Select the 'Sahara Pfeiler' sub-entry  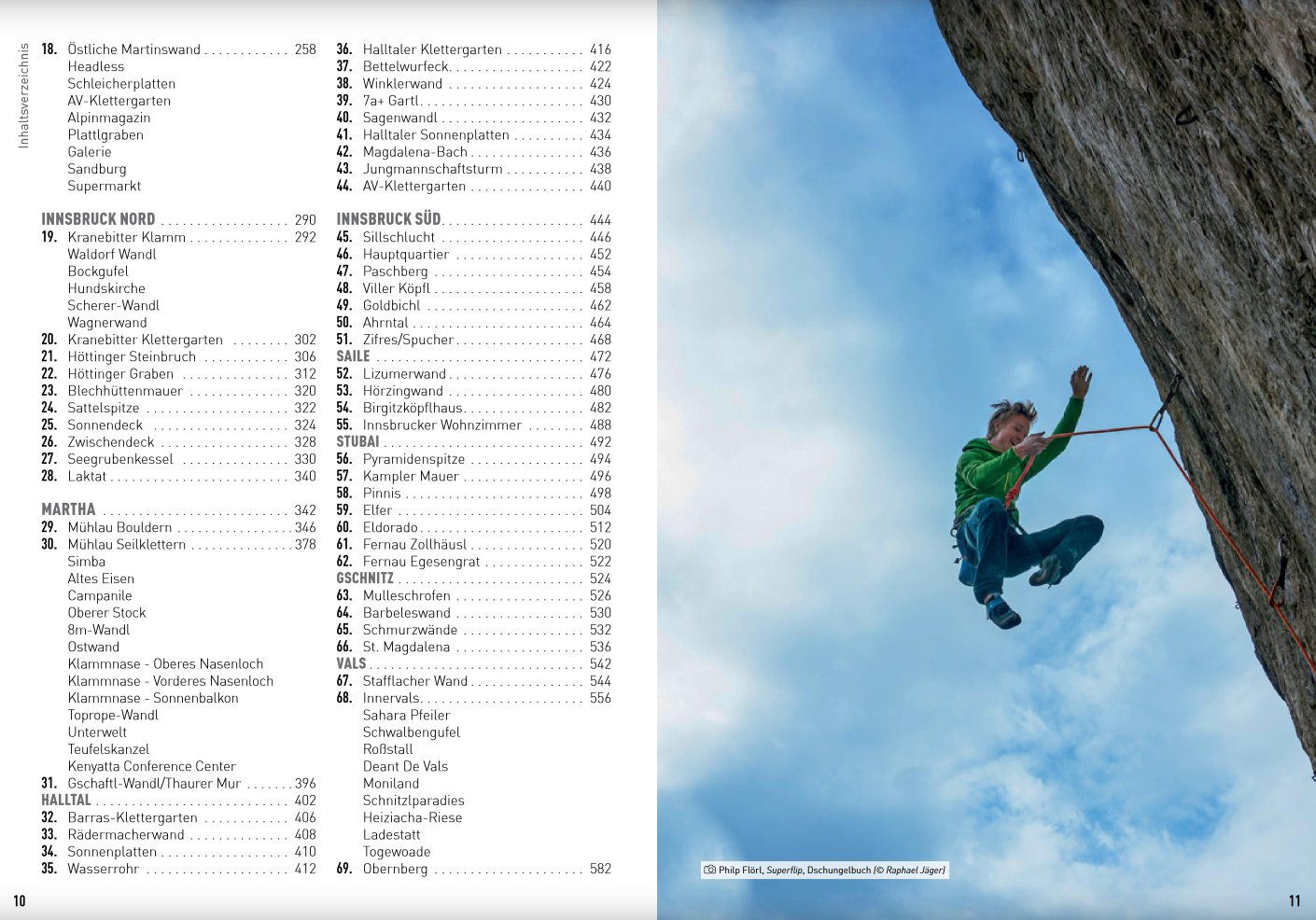[406, 715]
